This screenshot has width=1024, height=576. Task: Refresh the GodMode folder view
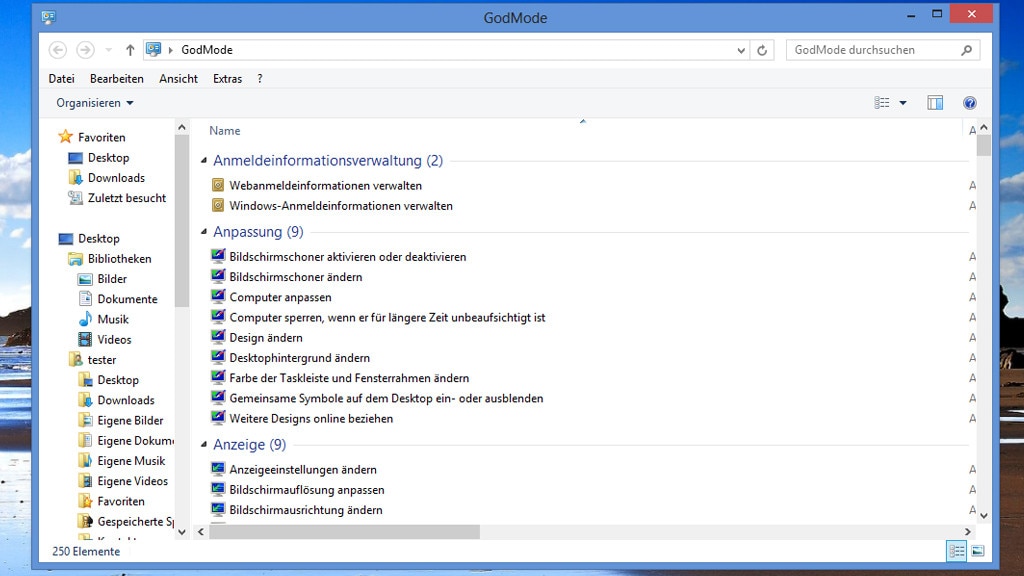pos(763,50)
